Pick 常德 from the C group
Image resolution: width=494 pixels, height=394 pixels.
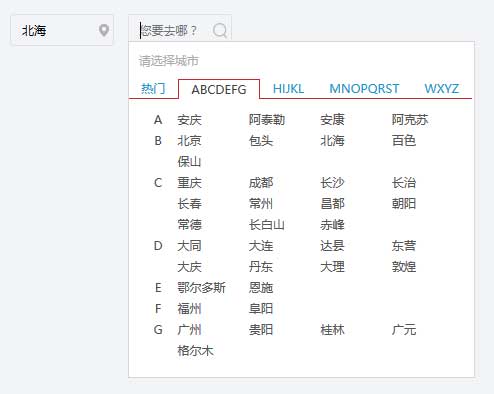click(x=189, y=225)
